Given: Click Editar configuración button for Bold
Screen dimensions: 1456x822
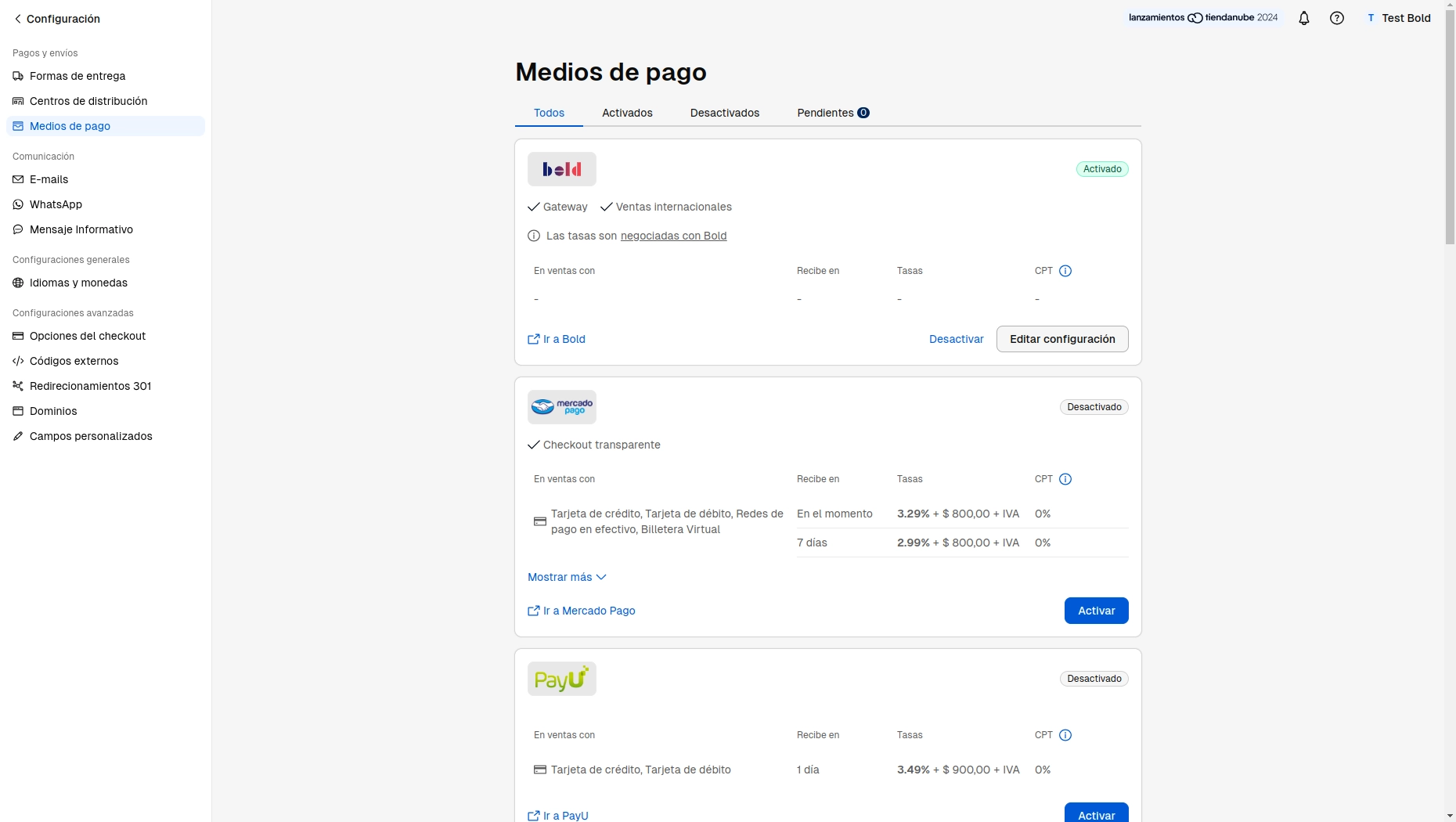Looking at the screenshot, I should [x=1061, y=339].
